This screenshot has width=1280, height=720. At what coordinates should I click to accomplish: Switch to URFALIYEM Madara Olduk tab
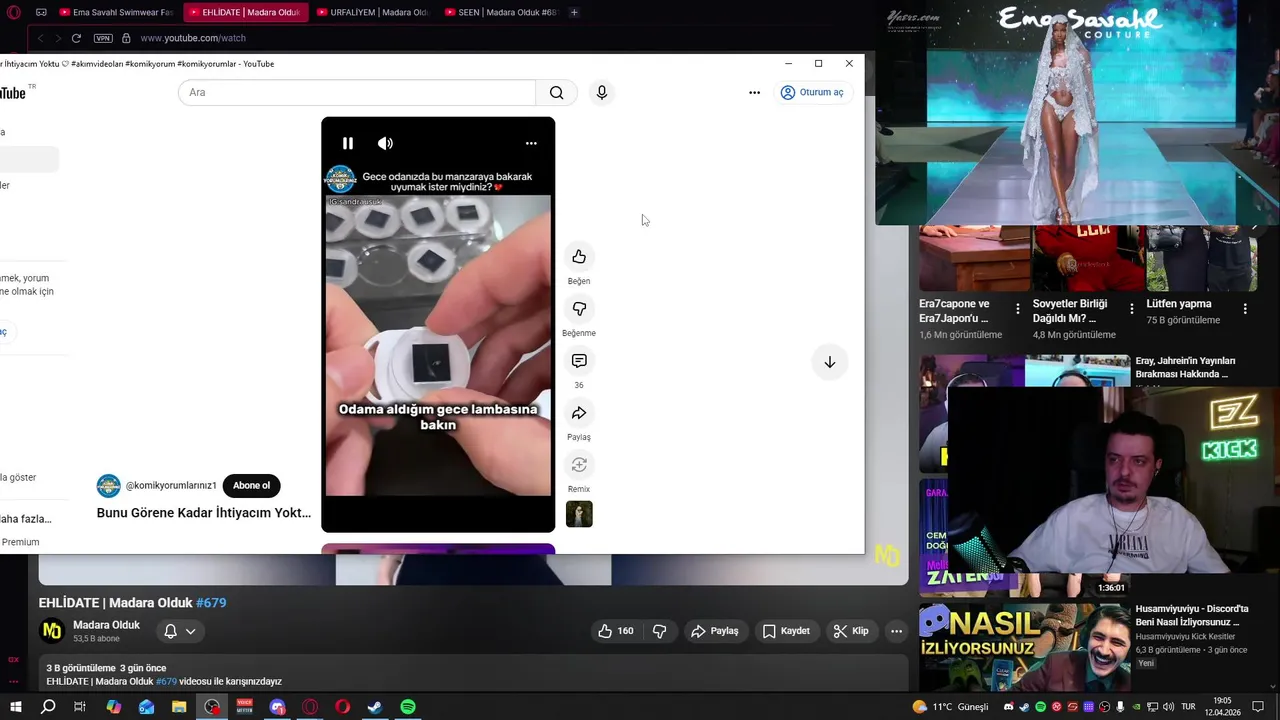point(372,12)
